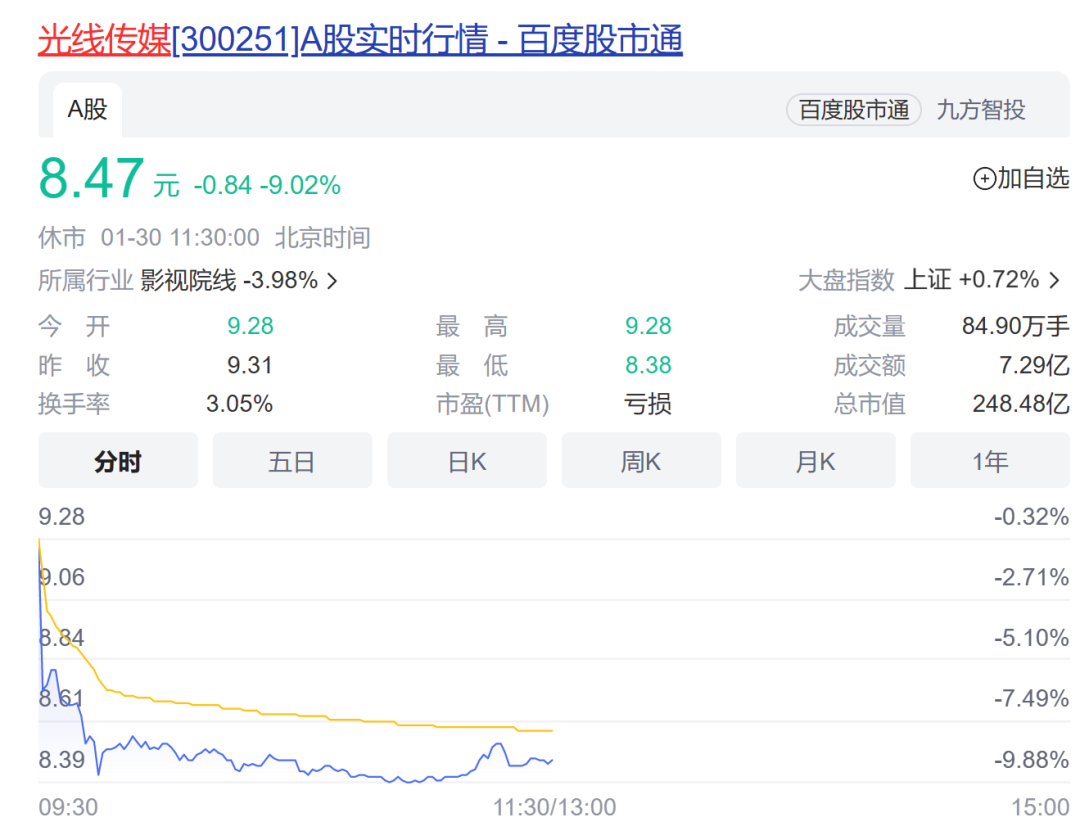Click the 15:00 time axis label
The width and height of the screenshot is (1080, 831).
pos(1040,807)
